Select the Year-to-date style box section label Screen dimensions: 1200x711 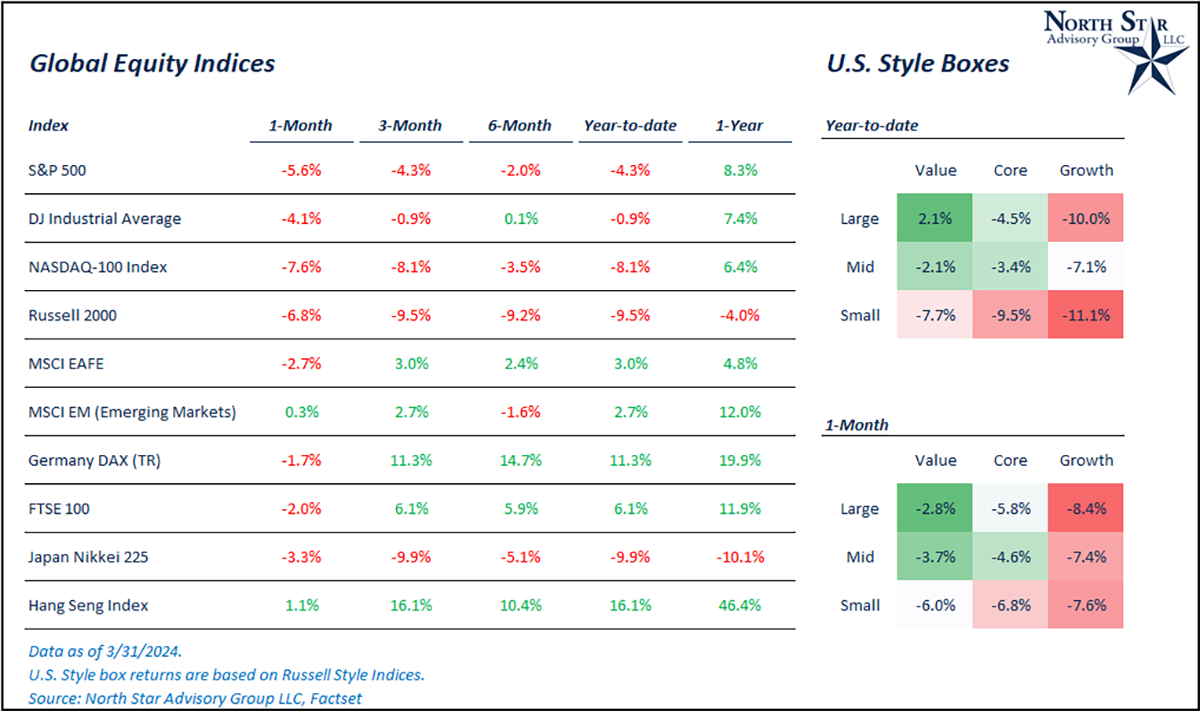(872, 126)
